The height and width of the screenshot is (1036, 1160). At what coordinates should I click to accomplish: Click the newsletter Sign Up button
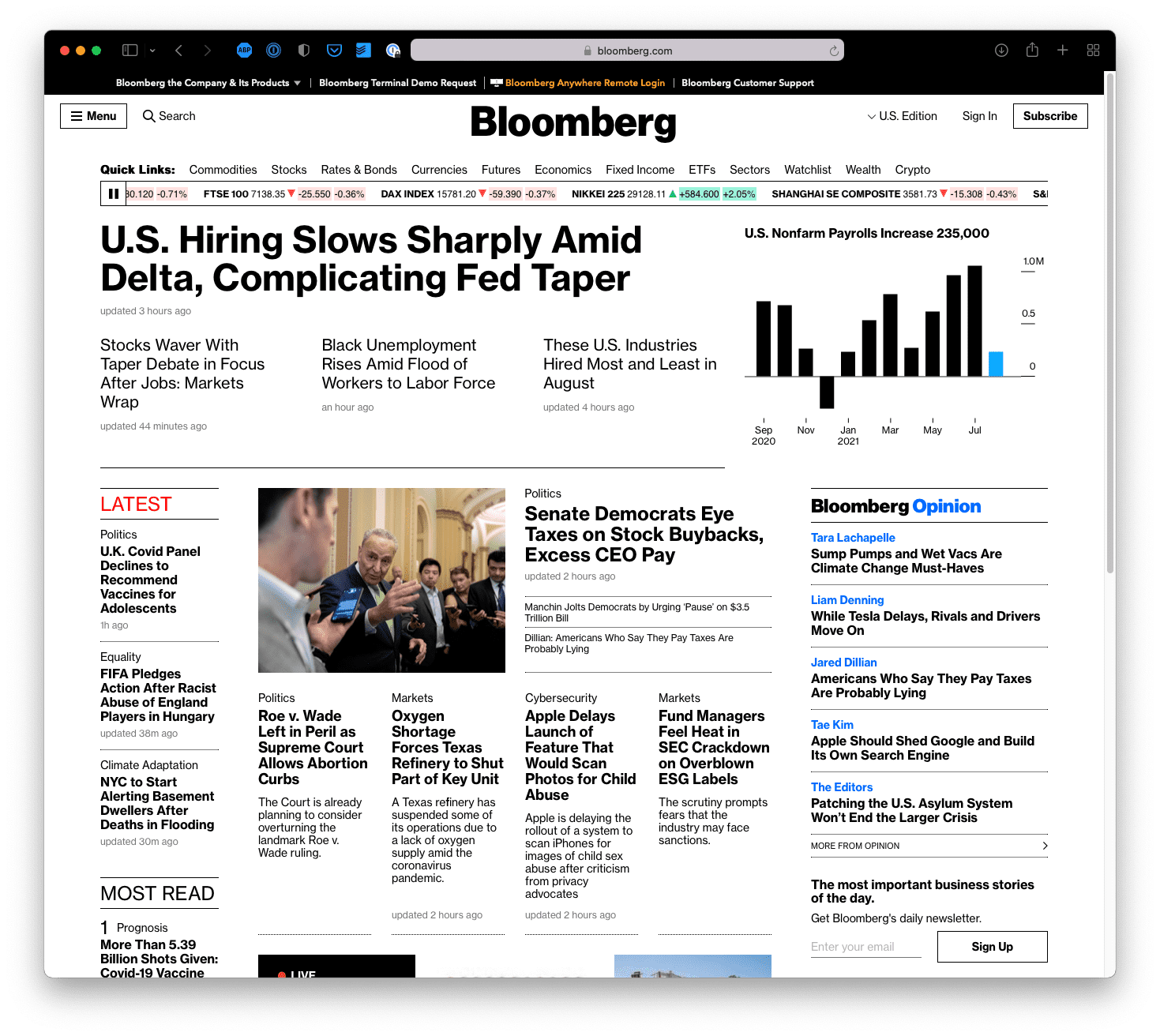click(x=993, y=947)
